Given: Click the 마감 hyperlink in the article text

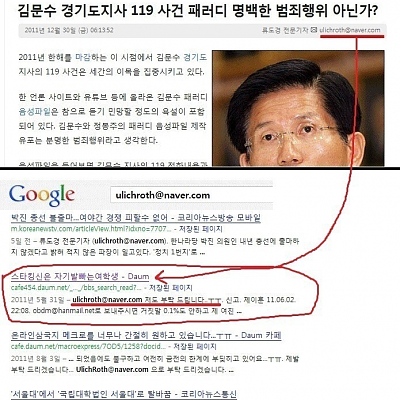Looking at the screenshot, I should pos(83,57).
